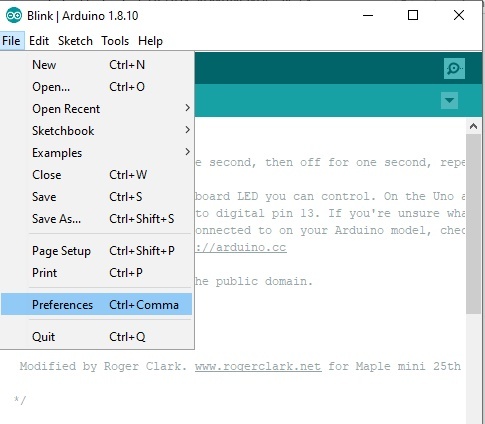Click the editor vertical scrollbar thumb
This screenshot has height=424, width=485.
coord(473,224)
